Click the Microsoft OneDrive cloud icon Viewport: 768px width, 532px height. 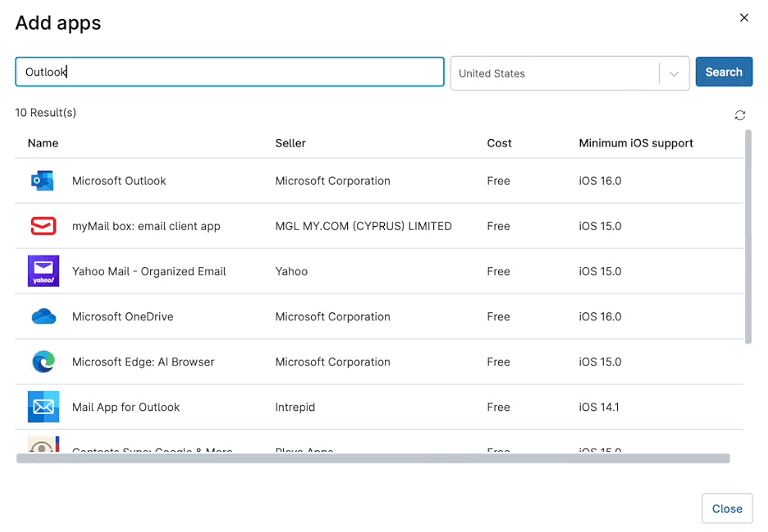tap(43, 316)
